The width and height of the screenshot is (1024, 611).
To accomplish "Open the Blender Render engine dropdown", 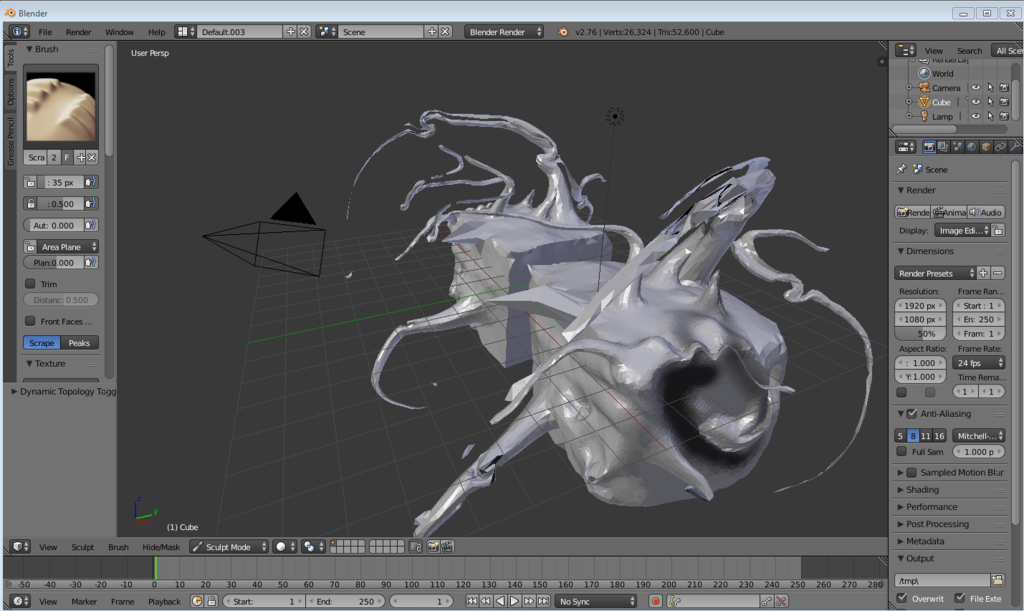I will tap(504, 32).
